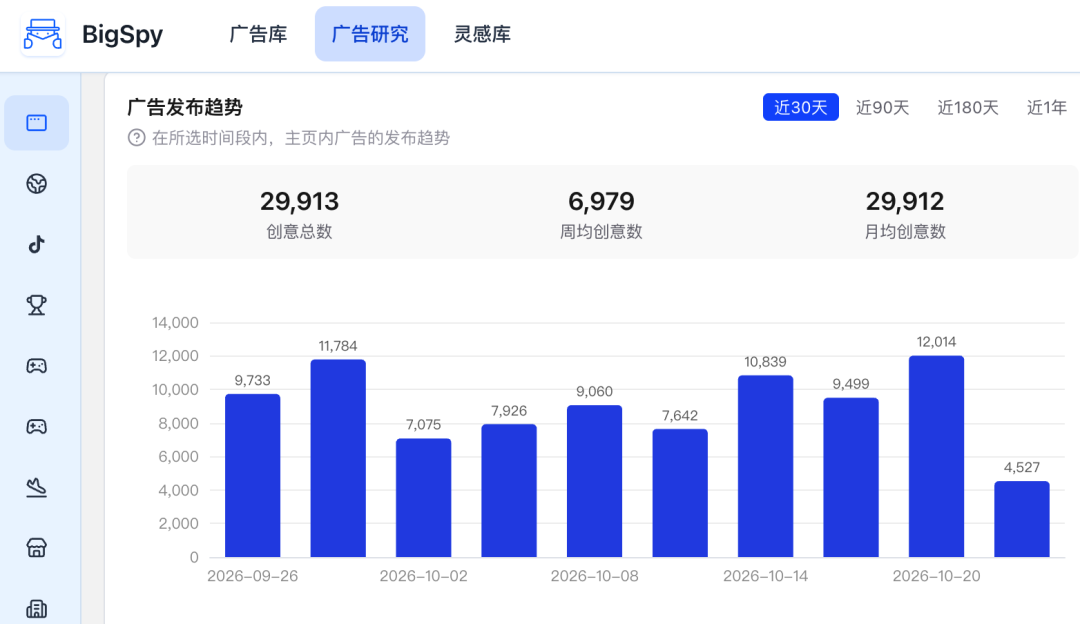The image size is (1080, 624).
Task: Click the bar labeled 12,014
Action: [x=936, y=456]
